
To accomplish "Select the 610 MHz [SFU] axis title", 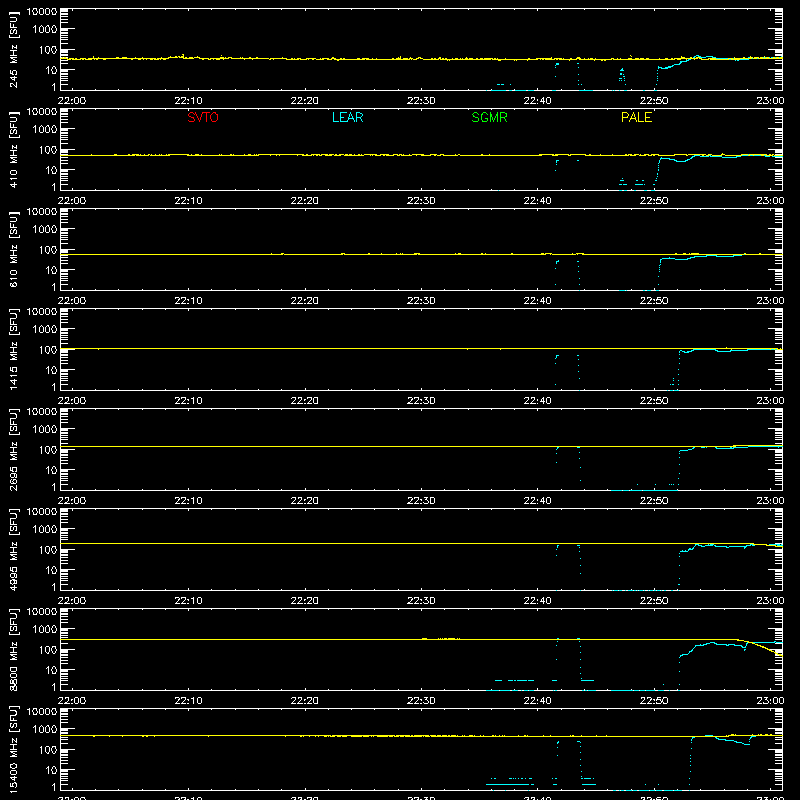I will click(x=14, y=249).
